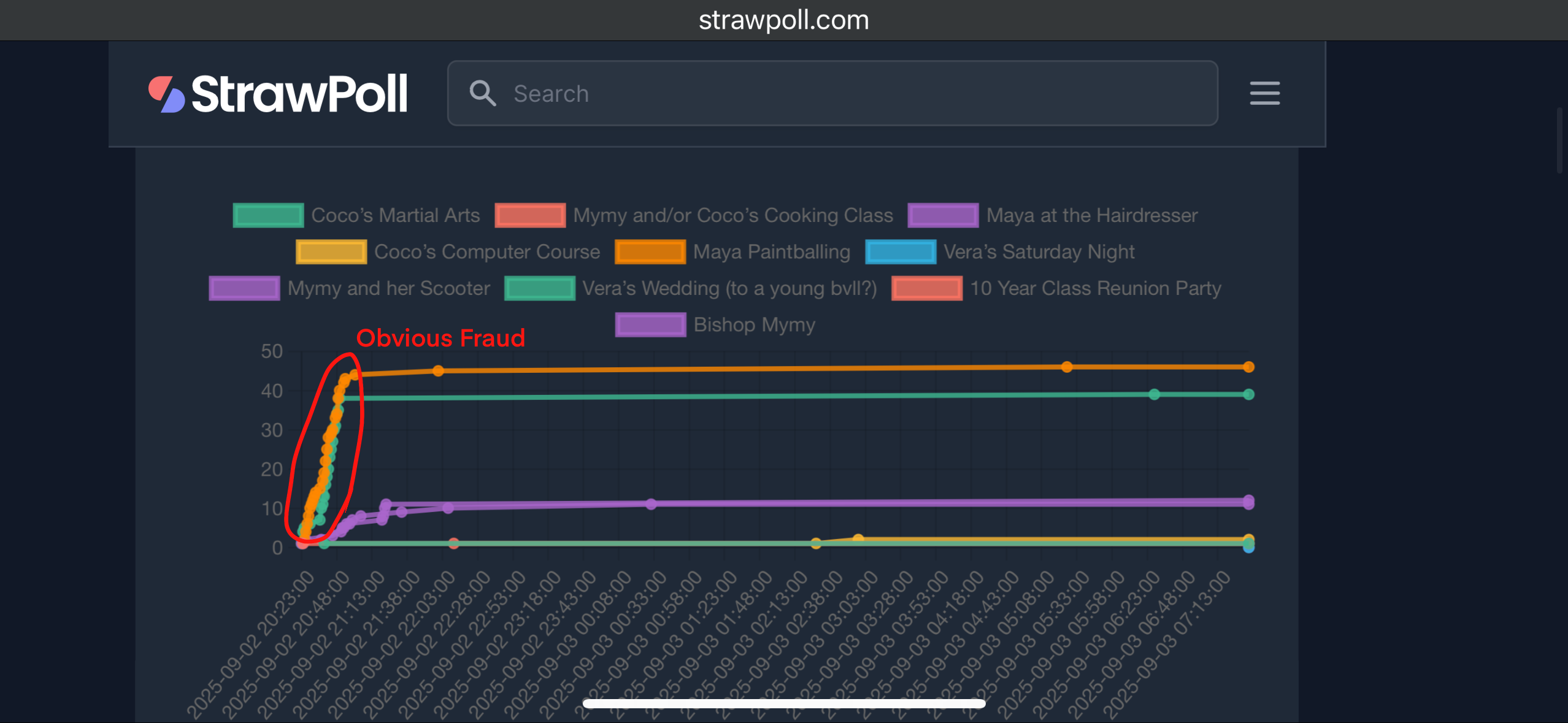Hide Maya at the Hairdresser series
Screen dimensions: 1568x723
pos(942,215)
